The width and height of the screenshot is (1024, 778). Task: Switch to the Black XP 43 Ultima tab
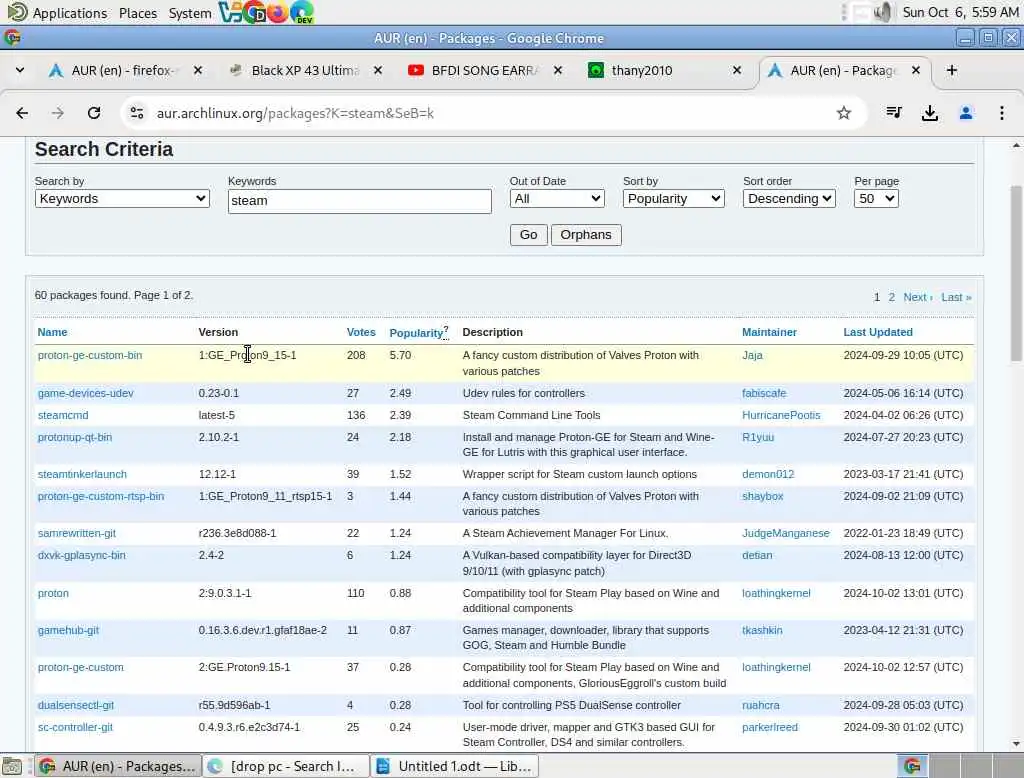point(305,71)
